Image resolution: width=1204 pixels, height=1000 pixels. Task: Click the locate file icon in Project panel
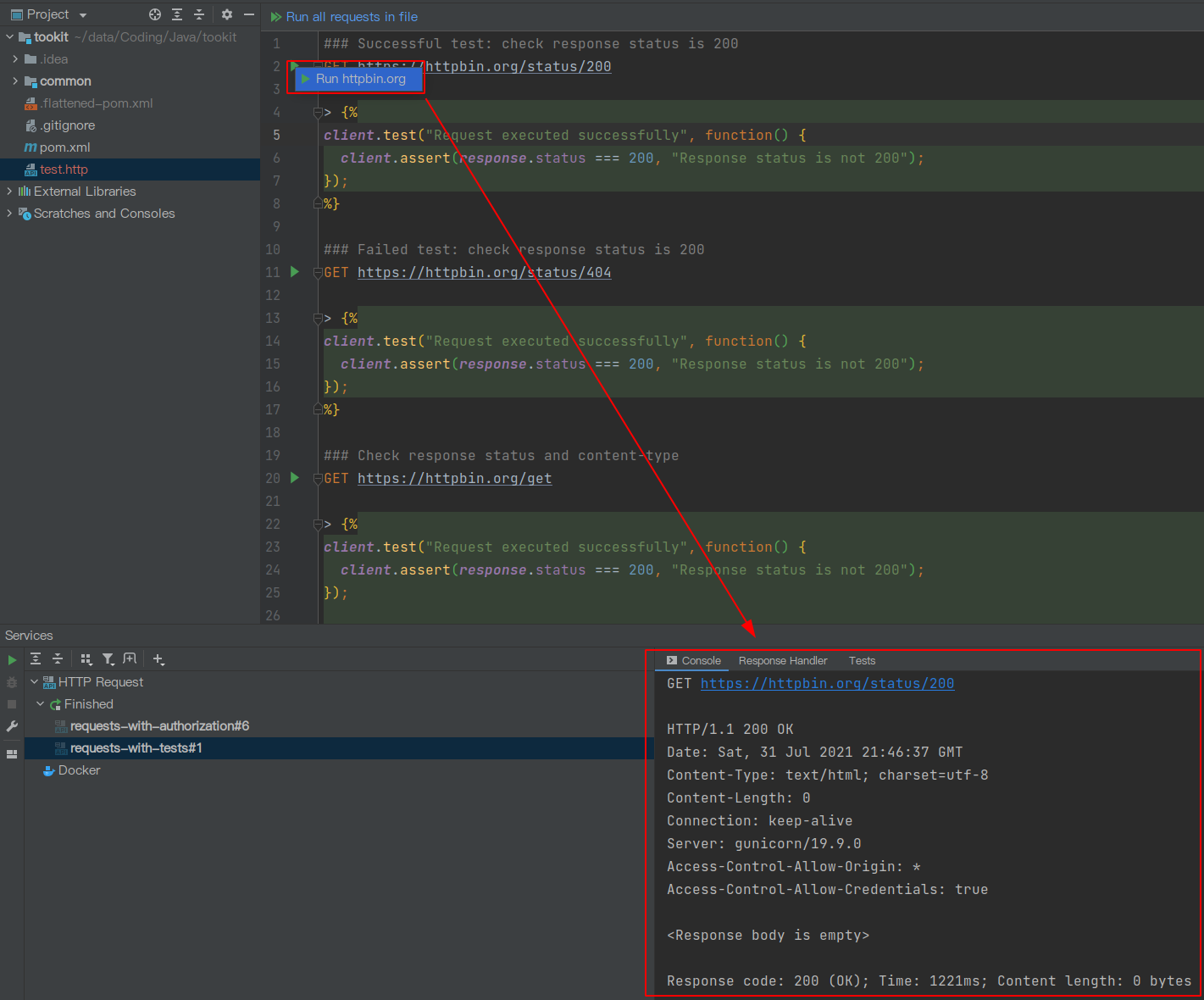pos(155,14)
